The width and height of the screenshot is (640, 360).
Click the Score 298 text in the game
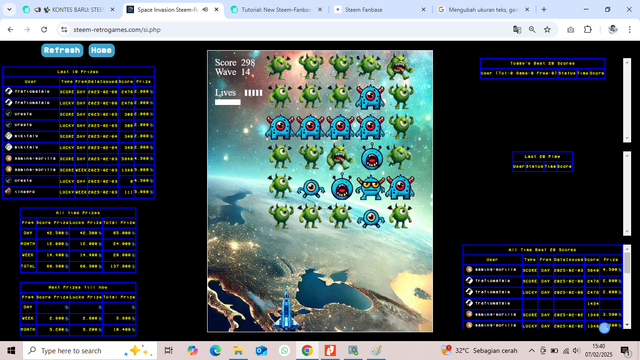[x=235, y=62]
